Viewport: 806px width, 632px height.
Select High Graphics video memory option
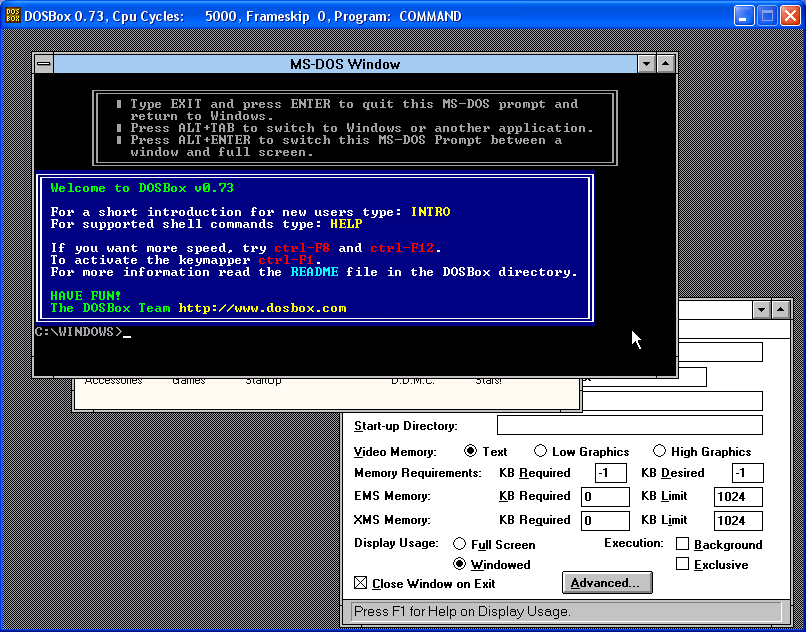[x=659, y=452]
